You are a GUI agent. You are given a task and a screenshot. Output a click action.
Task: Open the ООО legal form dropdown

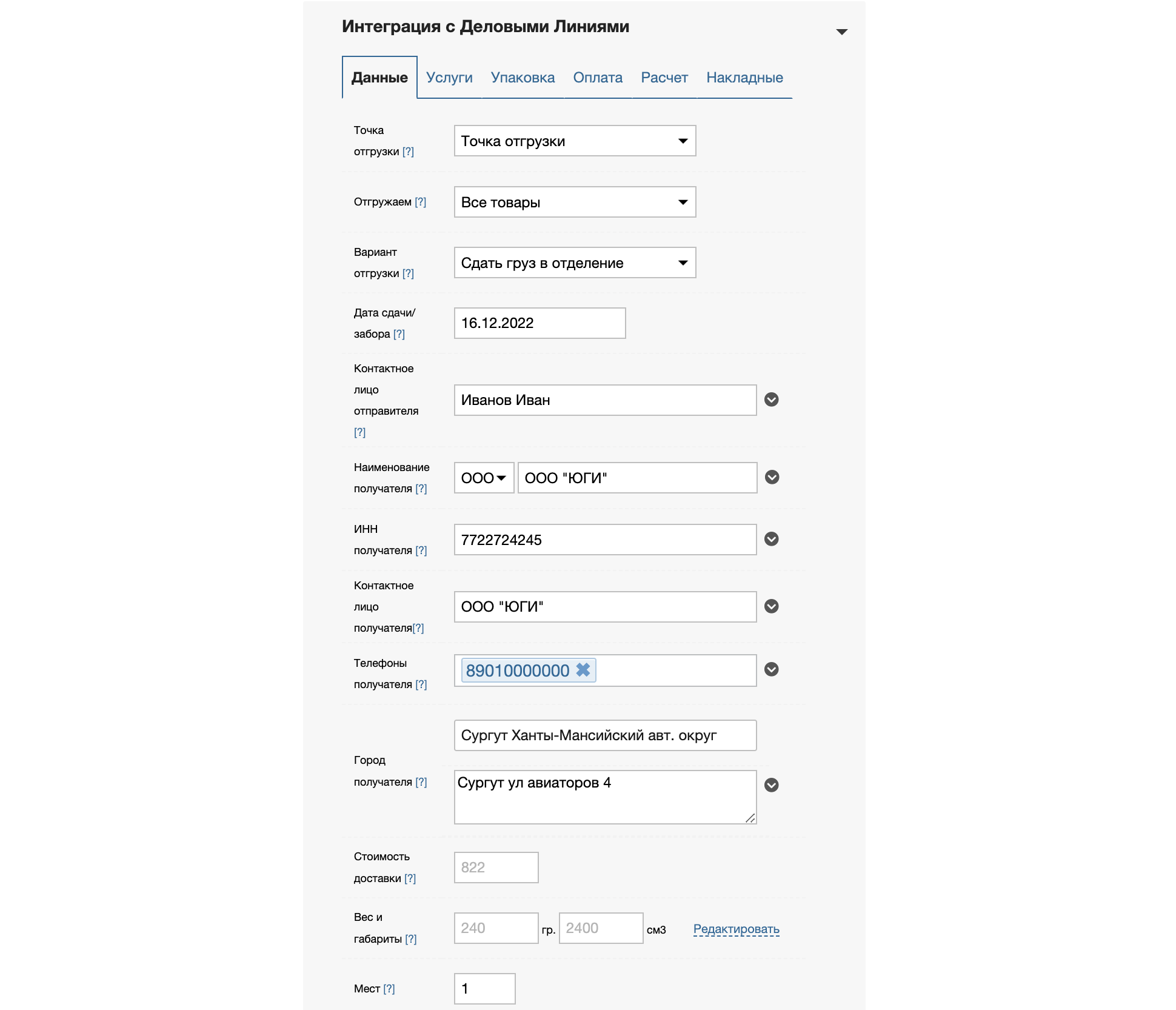tap(484, 478)
